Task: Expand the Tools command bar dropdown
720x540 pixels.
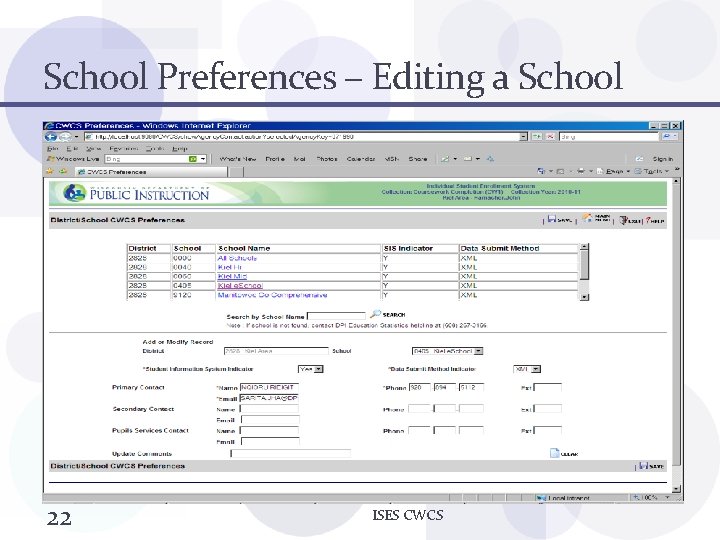Action: 666,172
